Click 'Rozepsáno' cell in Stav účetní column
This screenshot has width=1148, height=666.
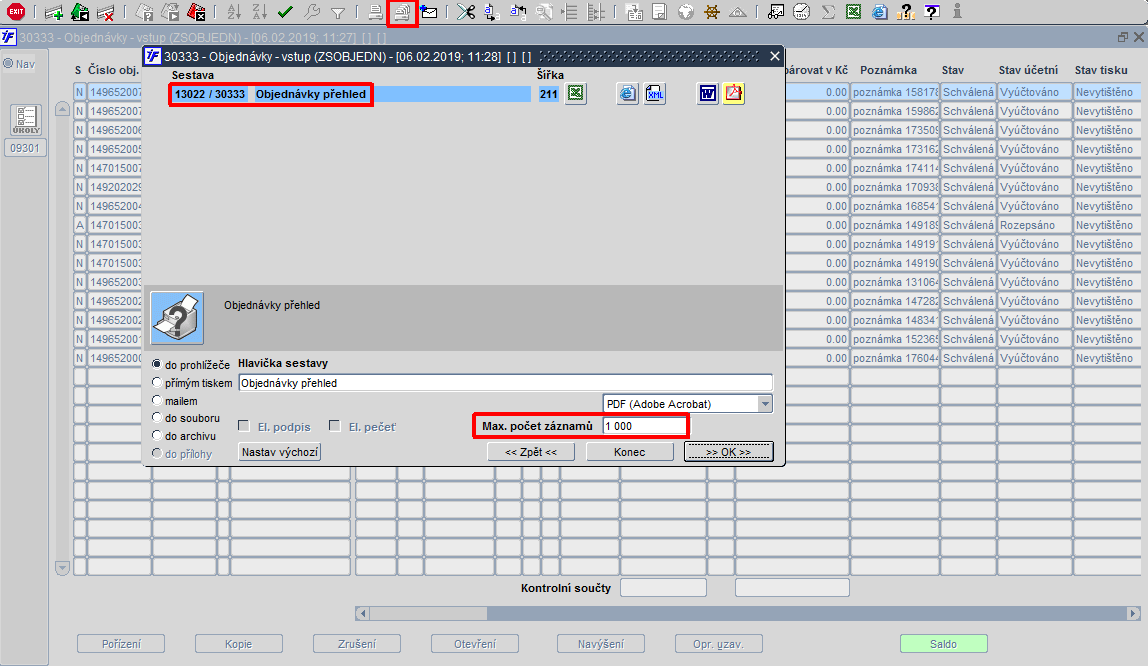1033,225
